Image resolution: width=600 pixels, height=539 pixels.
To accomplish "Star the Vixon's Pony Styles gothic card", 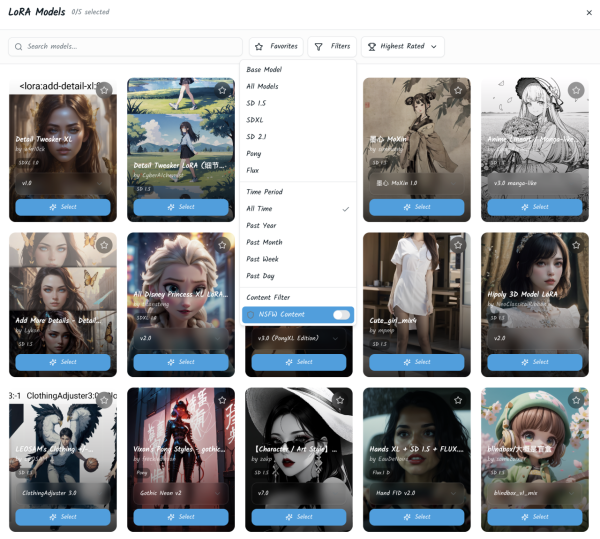I will click(222, 400).
